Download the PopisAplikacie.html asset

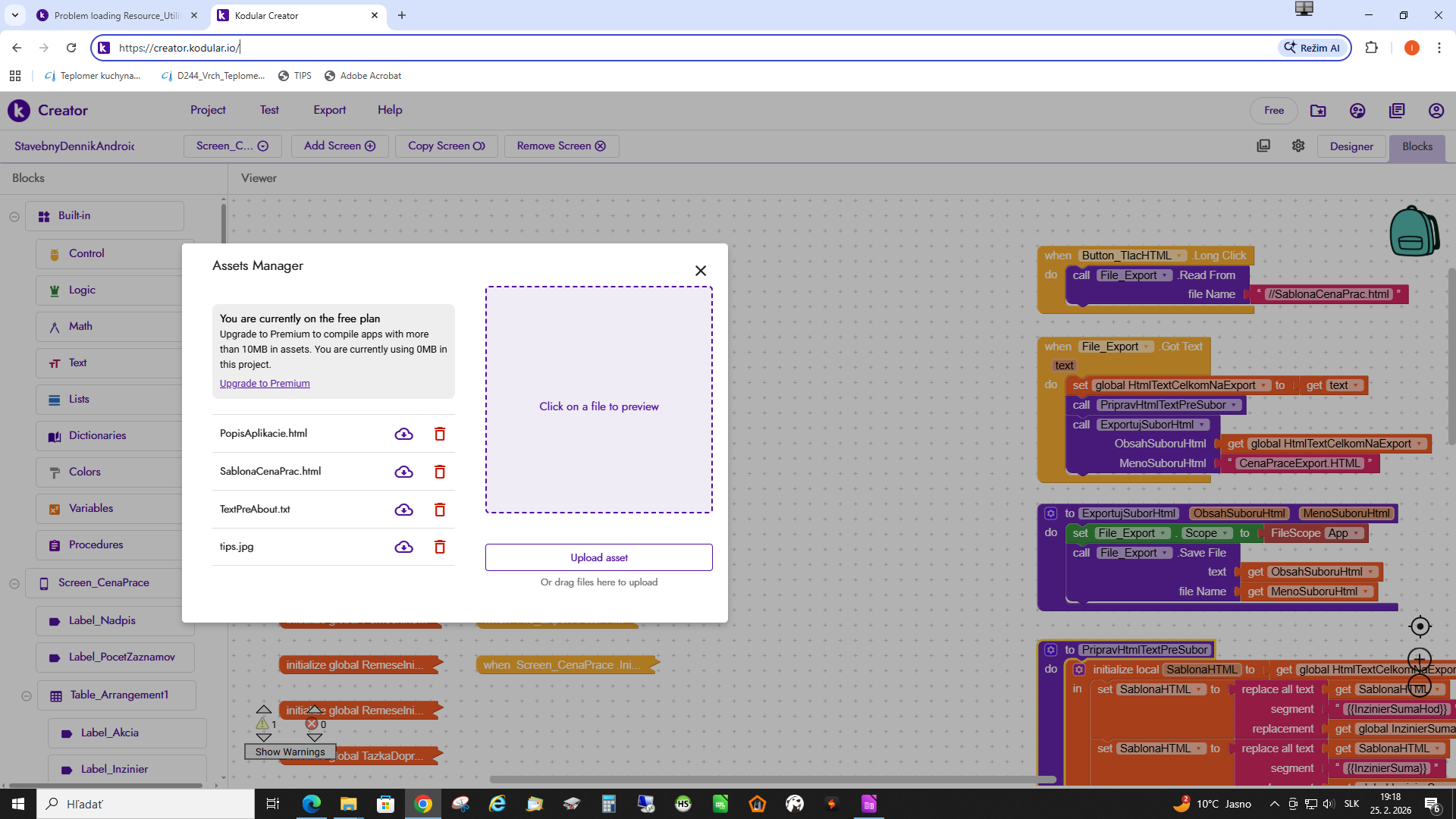pyautogui.click(x=403, y=434)
